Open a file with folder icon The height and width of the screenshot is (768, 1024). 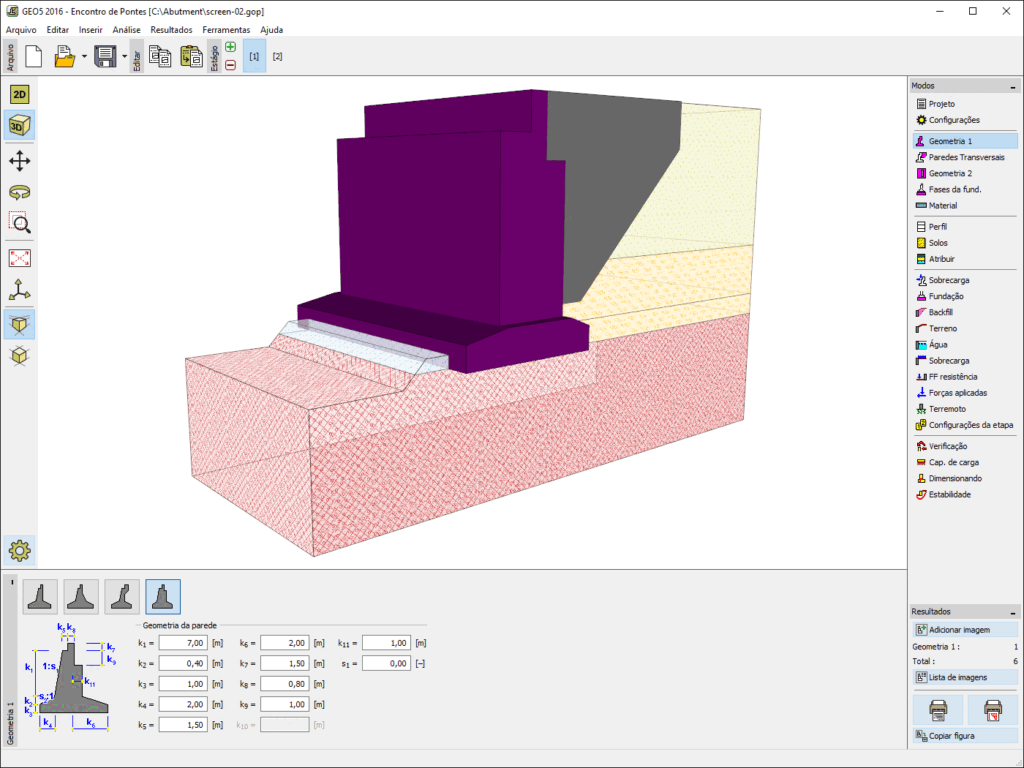64,56
